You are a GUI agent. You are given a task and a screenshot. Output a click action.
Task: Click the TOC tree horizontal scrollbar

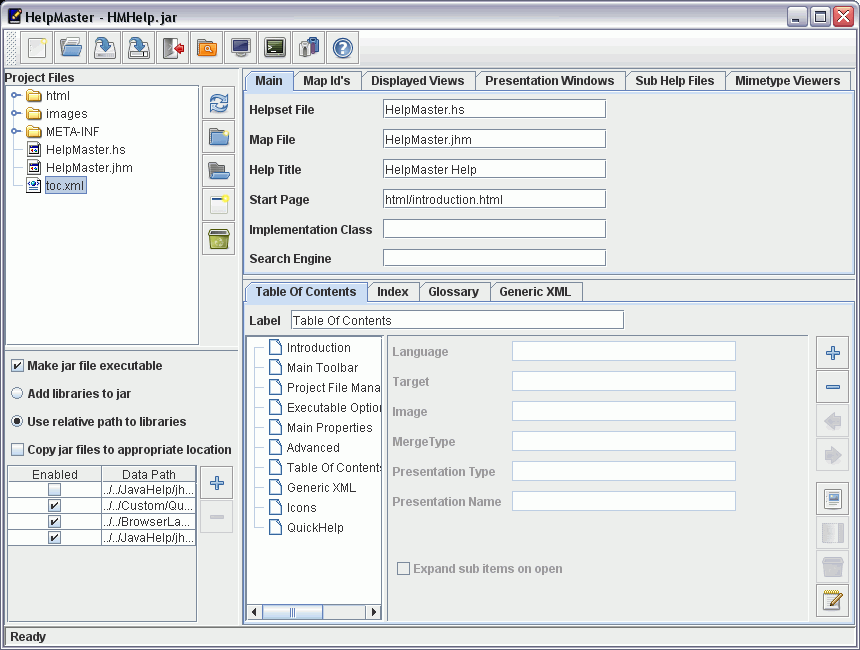314,612
